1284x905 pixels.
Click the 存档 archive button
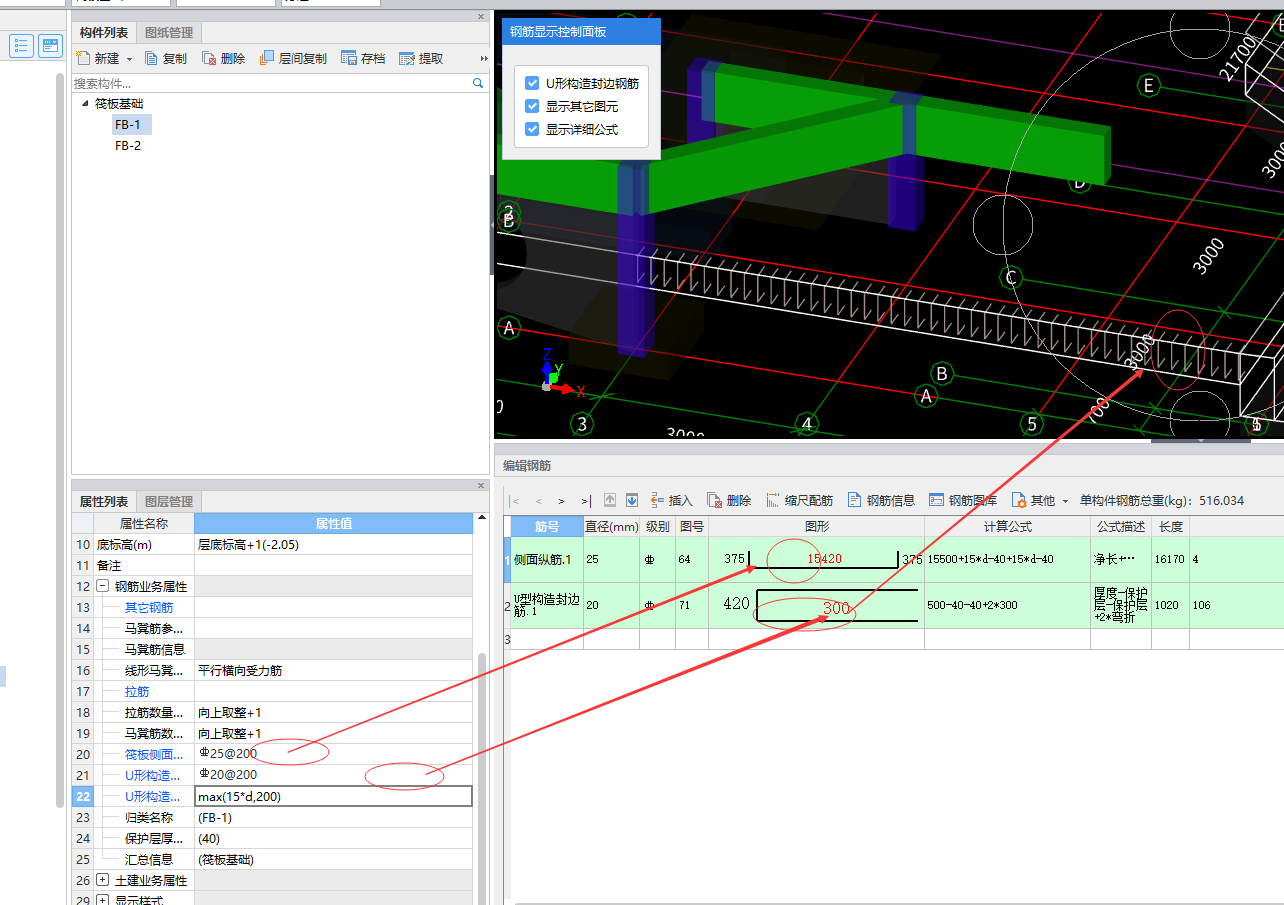pos(363,59)
